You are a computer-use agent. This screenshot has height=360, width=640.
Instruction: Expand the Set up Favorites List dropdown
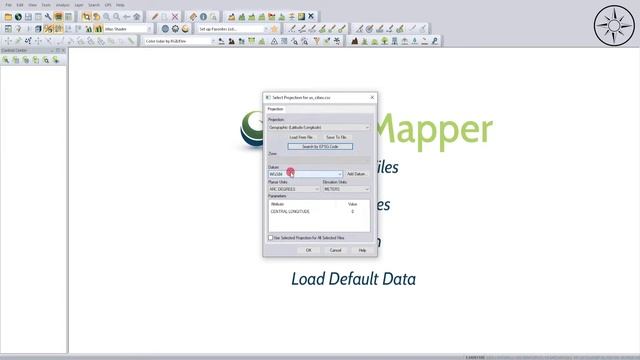(233, 29)
